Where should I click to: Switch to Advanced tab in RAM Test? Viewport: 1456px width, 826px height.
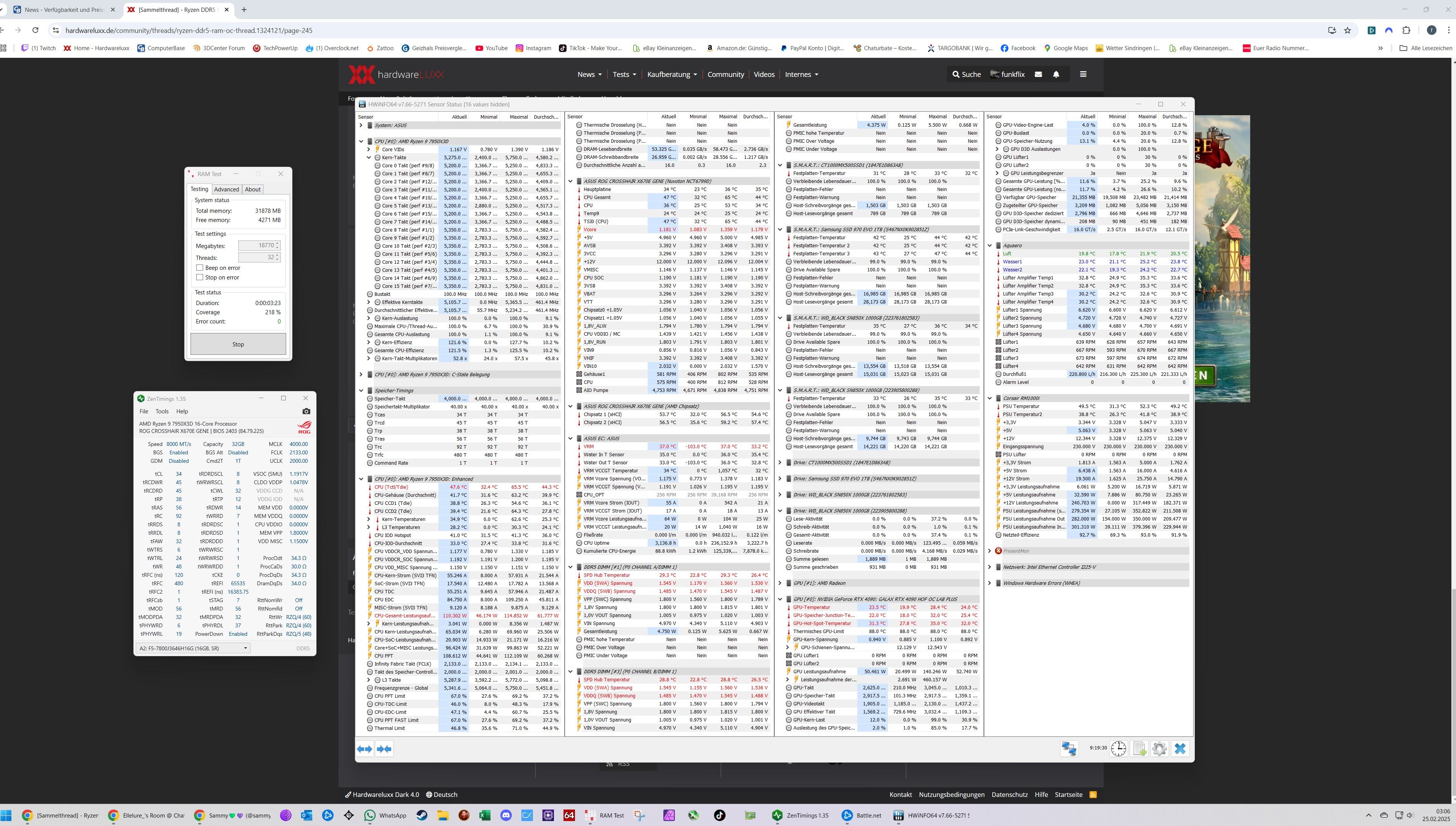[x=226, y=189]
